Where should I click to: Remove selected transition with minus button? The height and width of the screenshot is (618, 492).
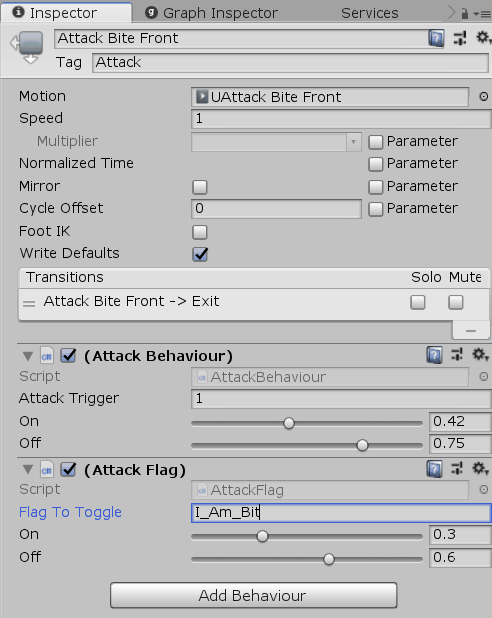[471, 331]
